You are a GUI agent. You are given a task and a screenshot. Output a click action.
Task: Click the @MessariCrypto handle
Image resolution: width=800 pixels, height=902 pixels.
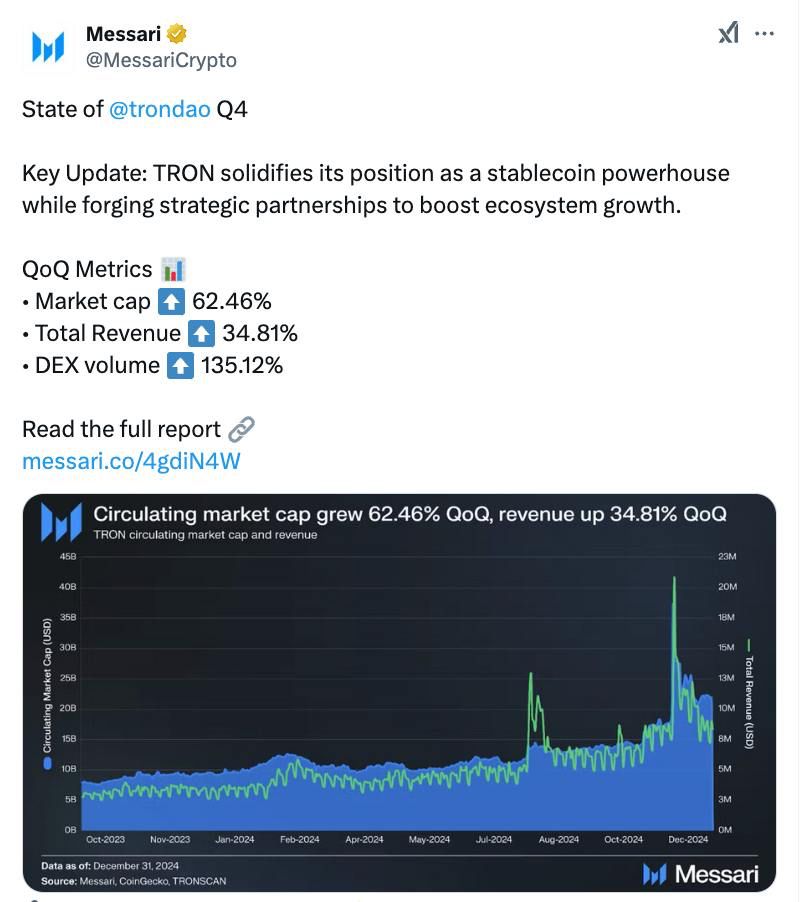[x=161, y=60]
